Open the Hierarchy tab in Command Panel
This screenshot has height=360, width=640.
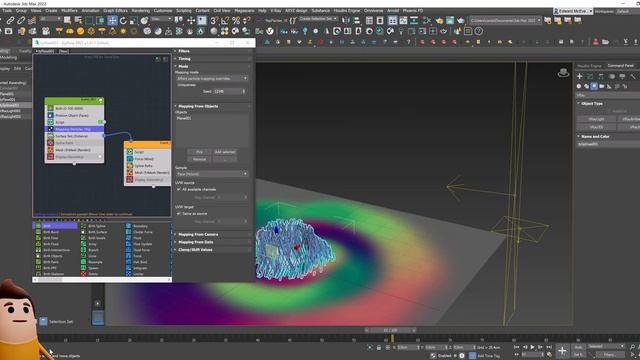tap(601, 76)
